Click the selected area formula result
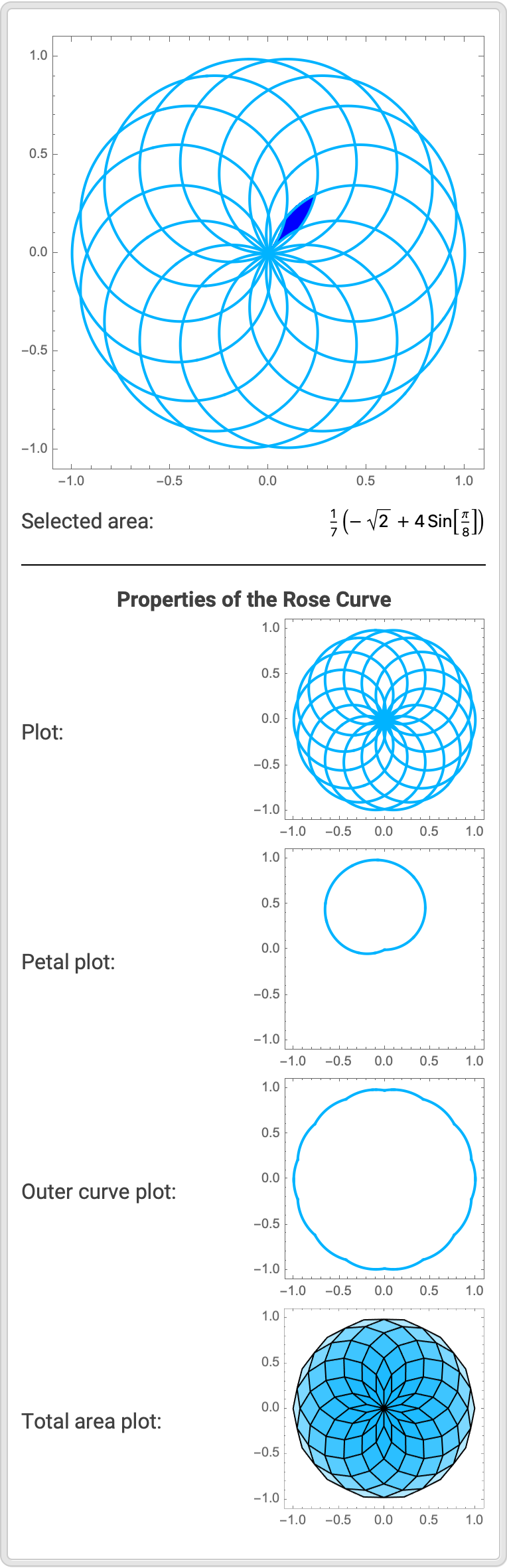This screenshot has width=507, height=1568. 406,522
